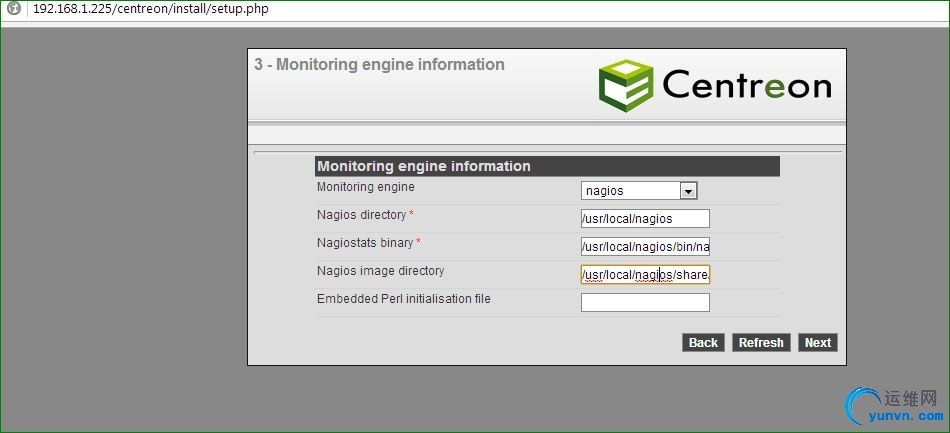Click the 'Nagios image directory' label text
Viewport: 950px width, 433px height.
380,271
